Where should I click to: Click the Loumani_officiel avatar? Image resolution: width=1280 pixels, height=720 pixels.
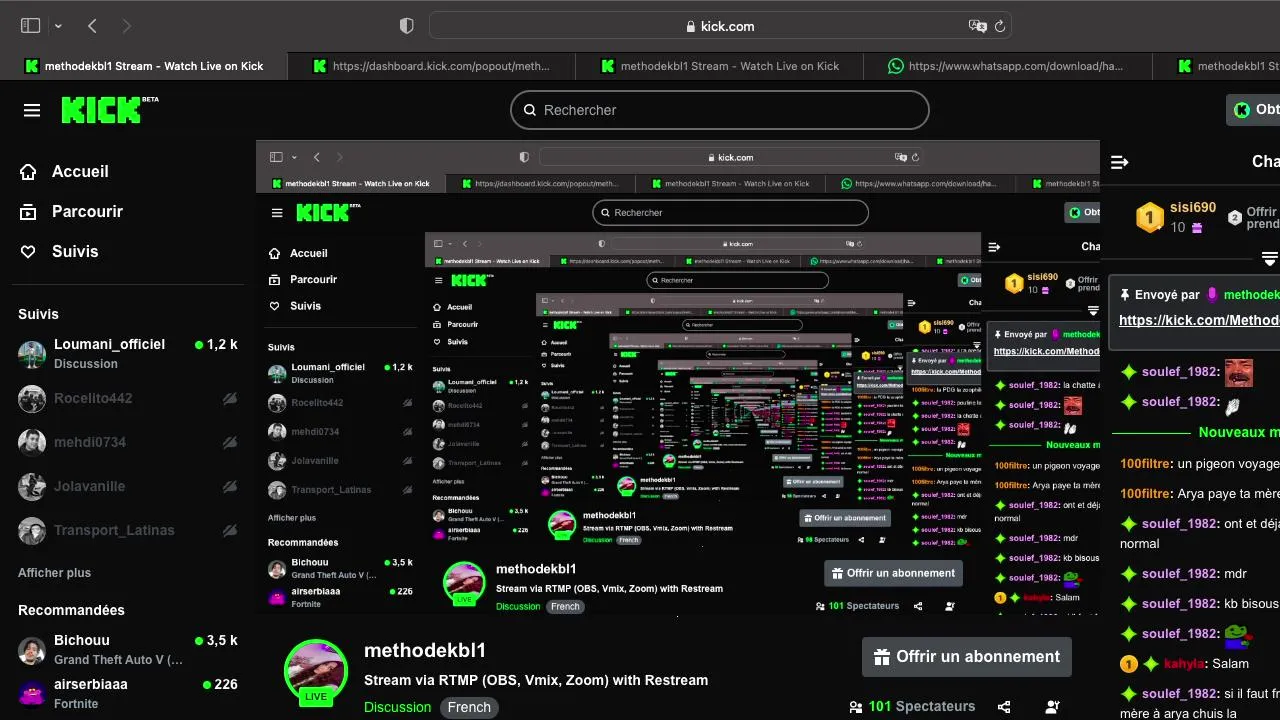coord(32,354)
